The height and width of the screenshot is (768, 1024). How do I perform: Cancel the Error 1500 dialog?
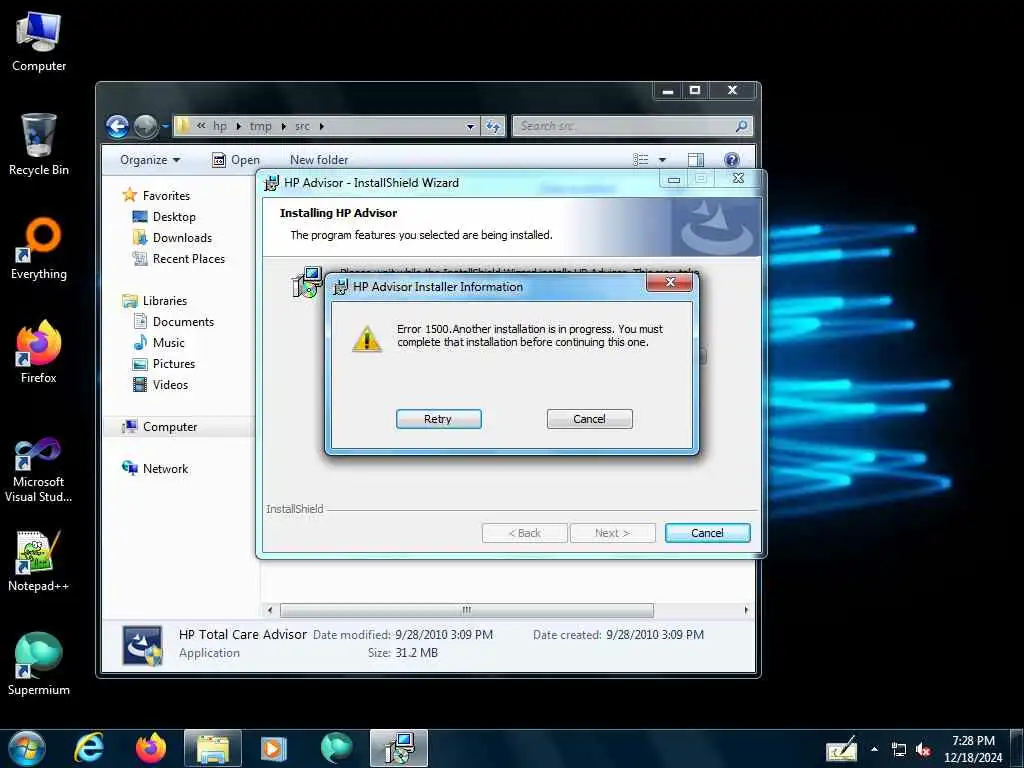pyautogui.click(x=589, y=419)
